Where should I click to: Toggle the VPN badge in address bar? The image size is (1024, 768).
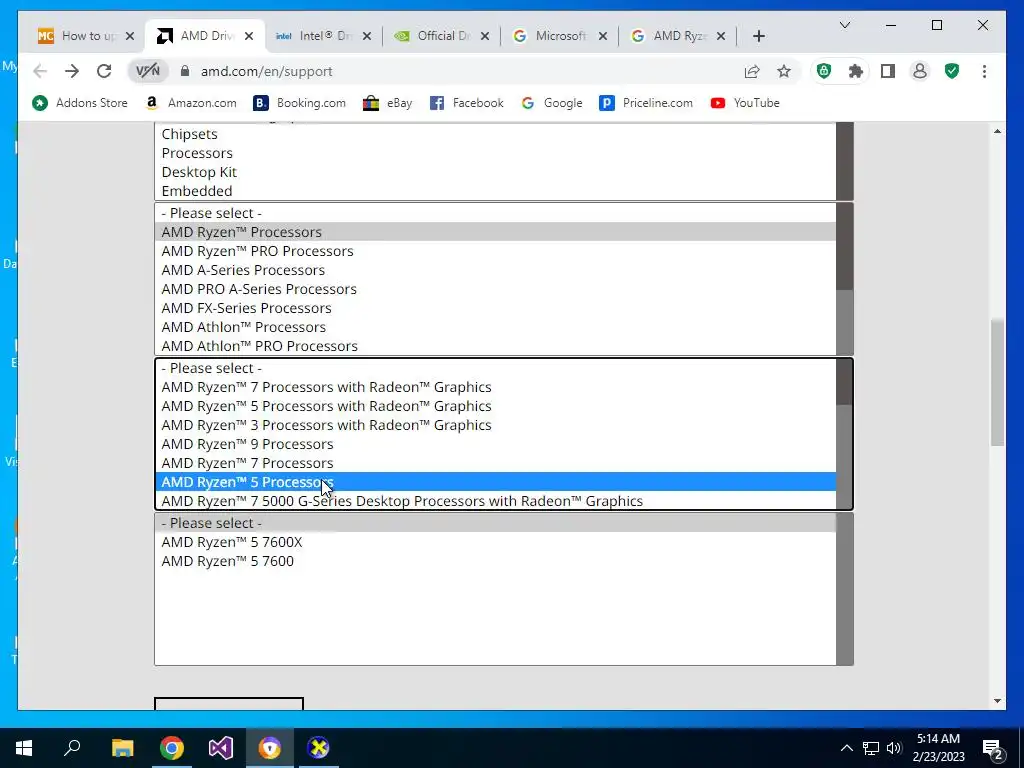click(148, 71)
